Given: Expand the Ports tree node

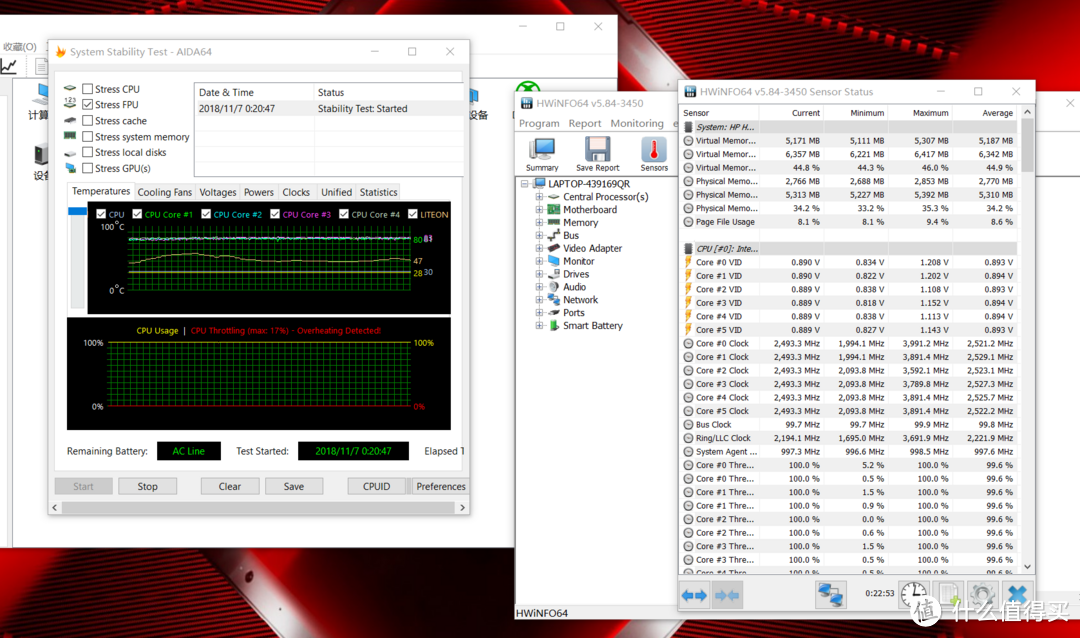Looking at the screenshot, I should coord(539,312).
